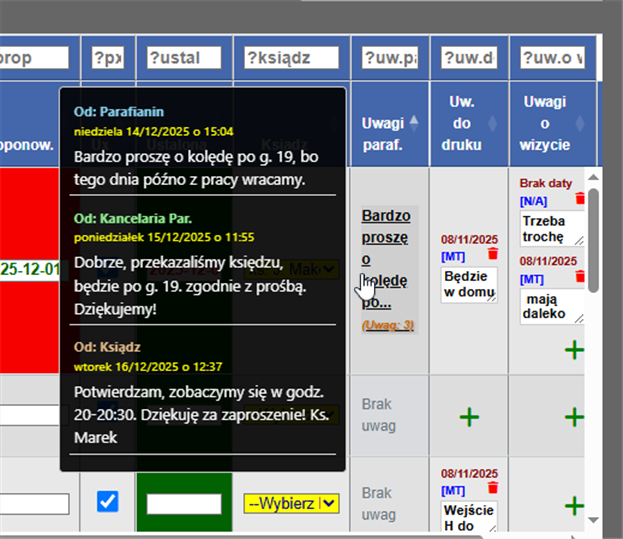
Task: Open the [MT] tag above "Wejście H do"
Action: coord(453,491)
